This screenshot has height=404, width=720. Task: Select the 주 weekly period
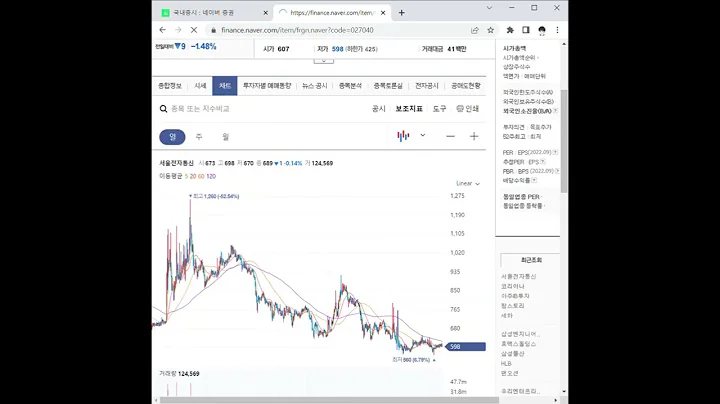[x=199, y=137]
